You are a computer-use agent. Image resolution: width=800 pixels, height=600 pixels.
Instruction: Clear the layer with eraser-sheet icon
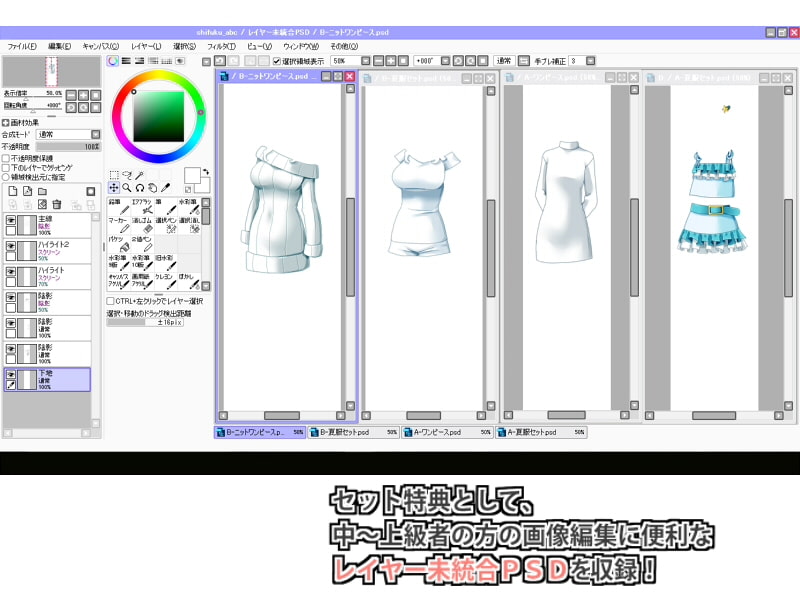pyautogui.click(x=42, y=205)
